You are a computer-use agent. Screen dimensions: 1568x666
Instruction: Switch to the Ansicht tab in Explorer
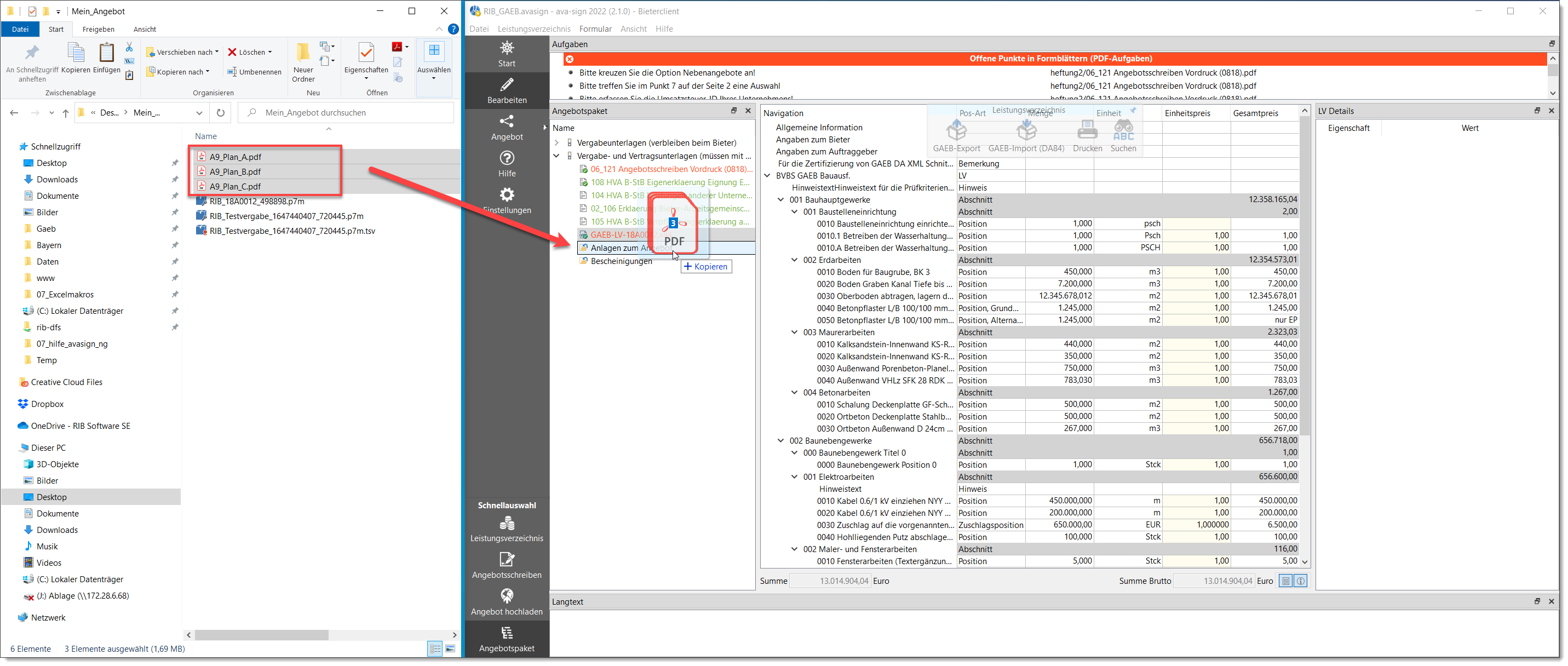click(145, 29)
